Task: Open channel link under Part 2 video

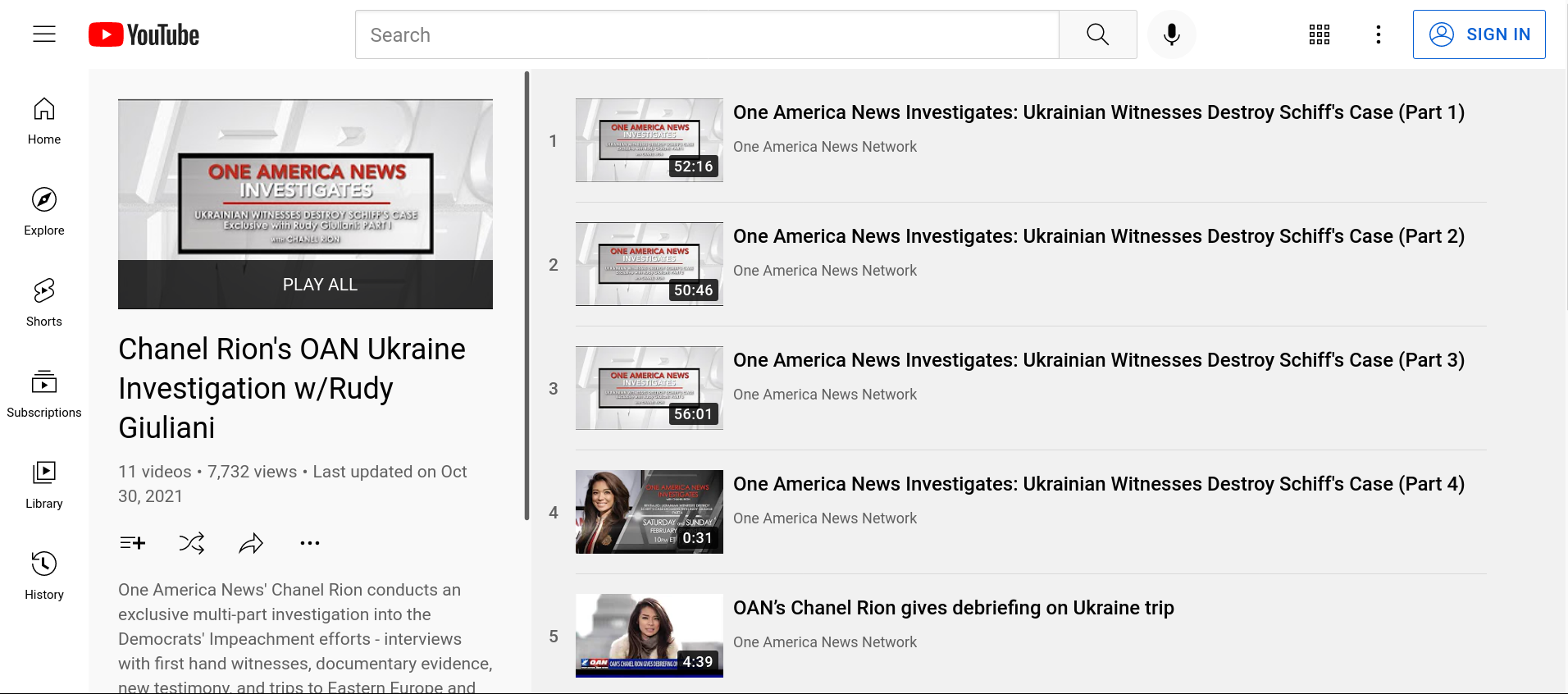Action: 825,271
